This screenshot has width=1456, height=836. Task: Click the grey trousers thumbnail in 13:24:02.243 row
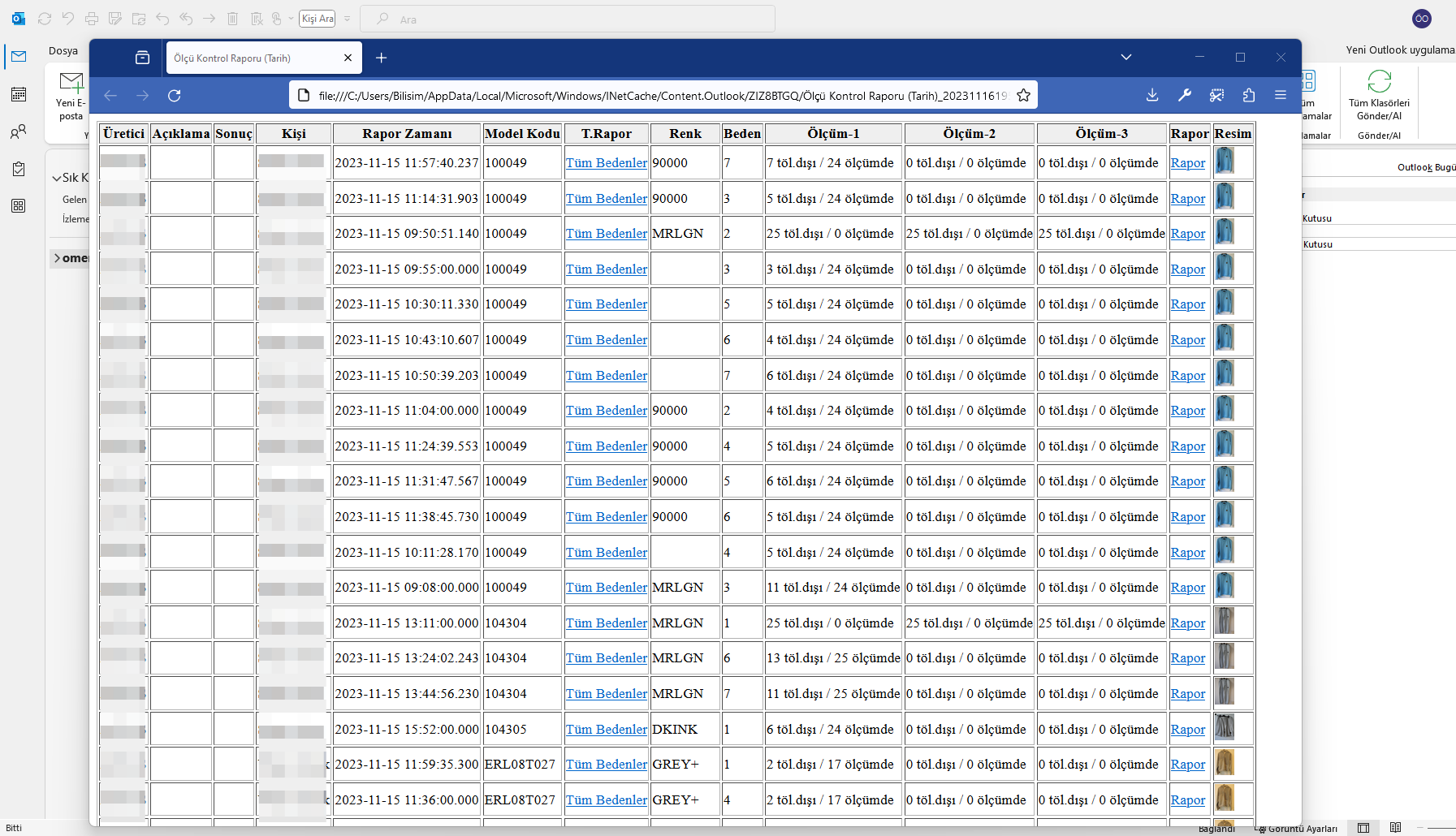click(1225, 656)
